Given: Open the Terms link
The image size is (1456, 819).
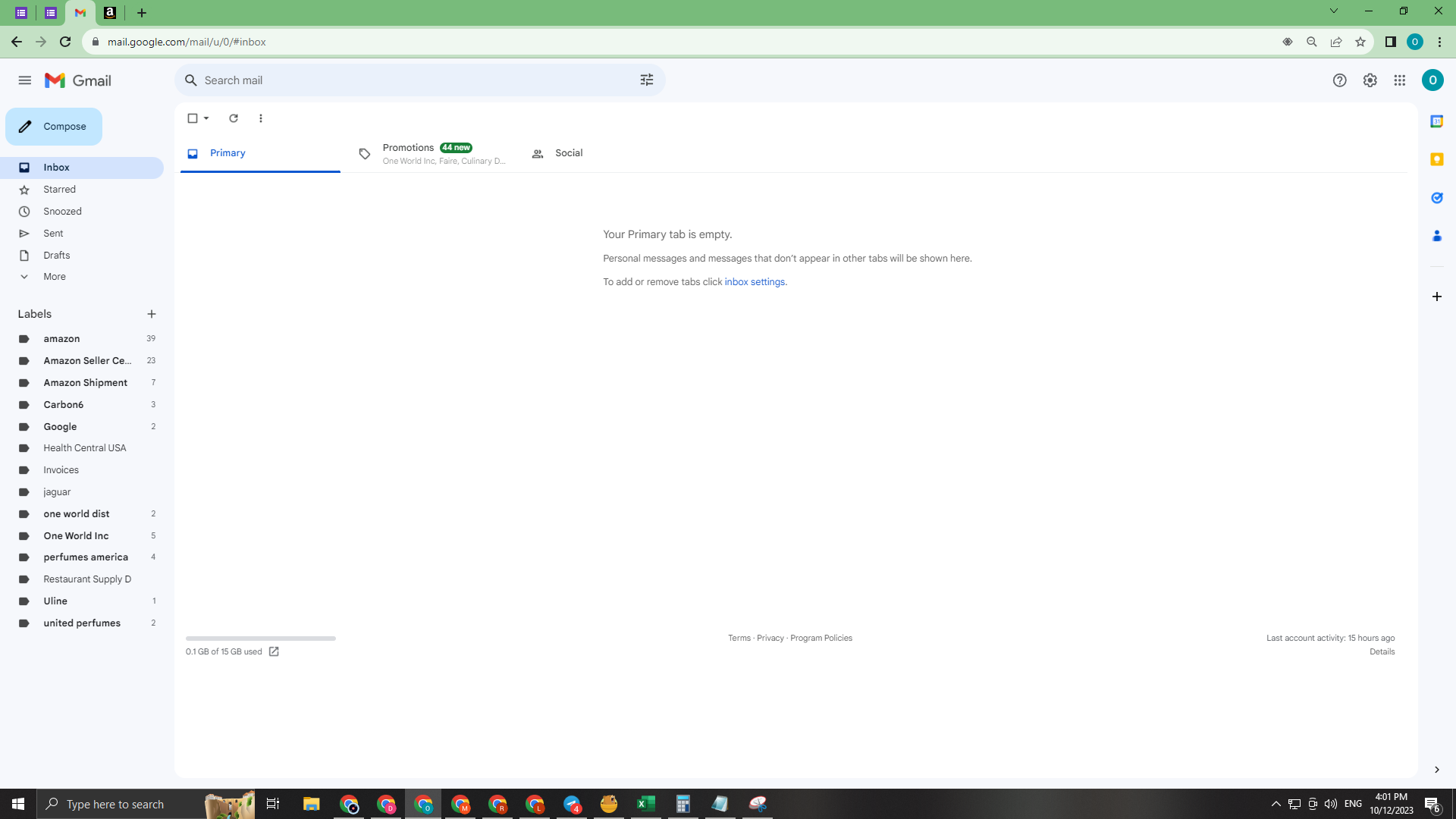Looking at the screenshot, I should coord(739,639).
